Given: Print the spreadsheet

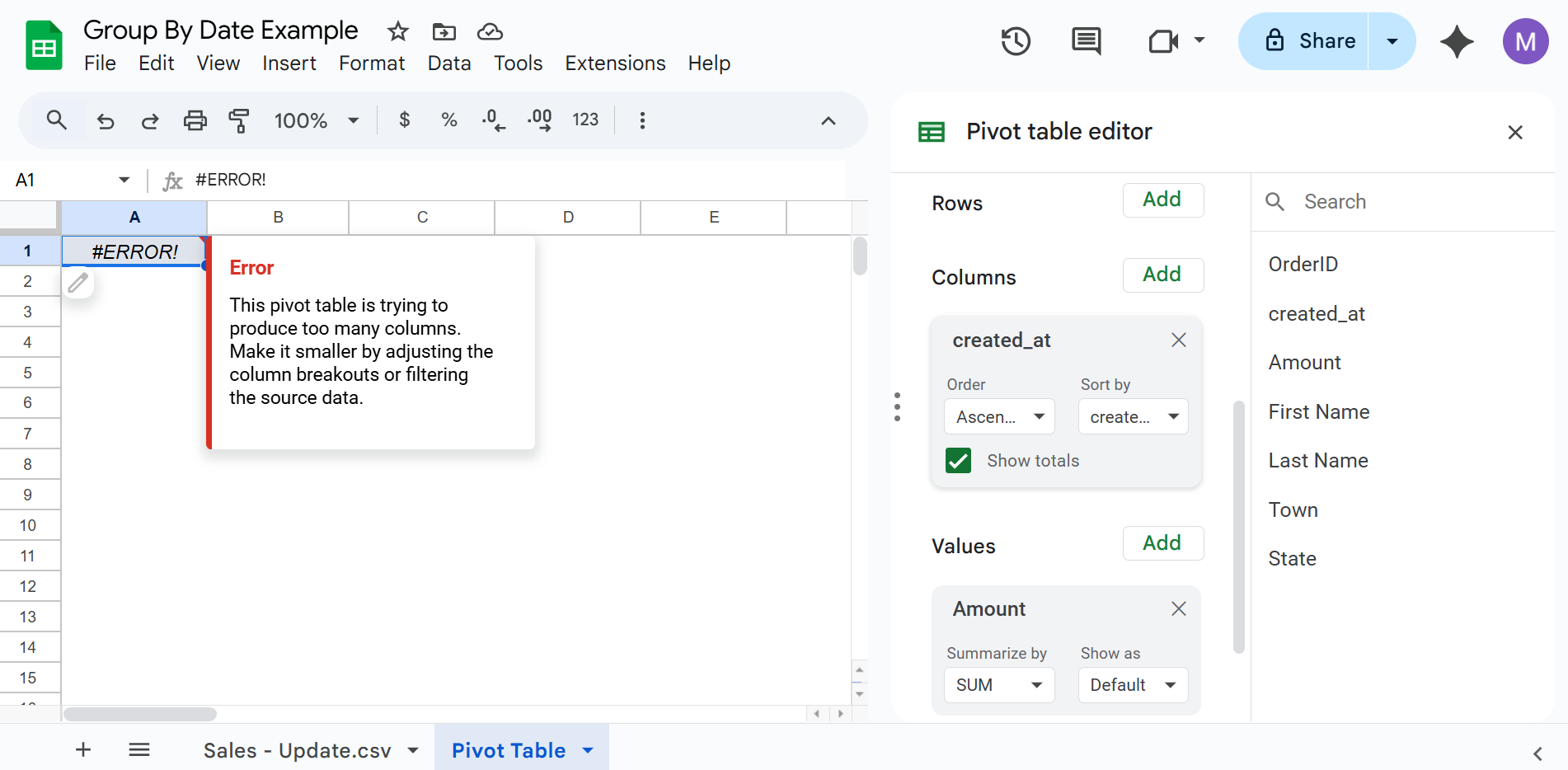Looking at the screenshot, I should (195, 120).
